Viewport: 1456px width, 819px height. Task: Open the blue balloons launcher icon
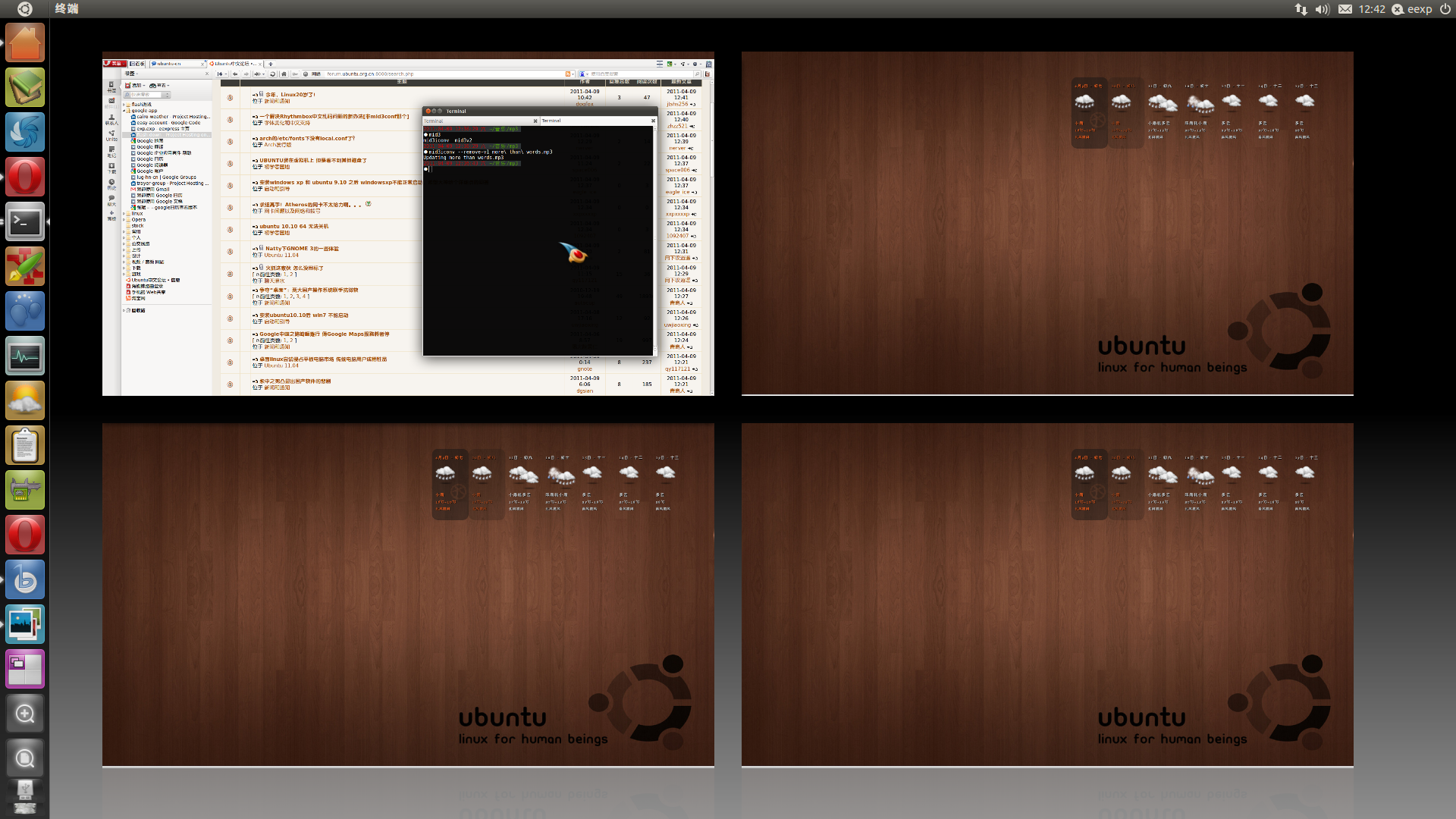(25, 311)
